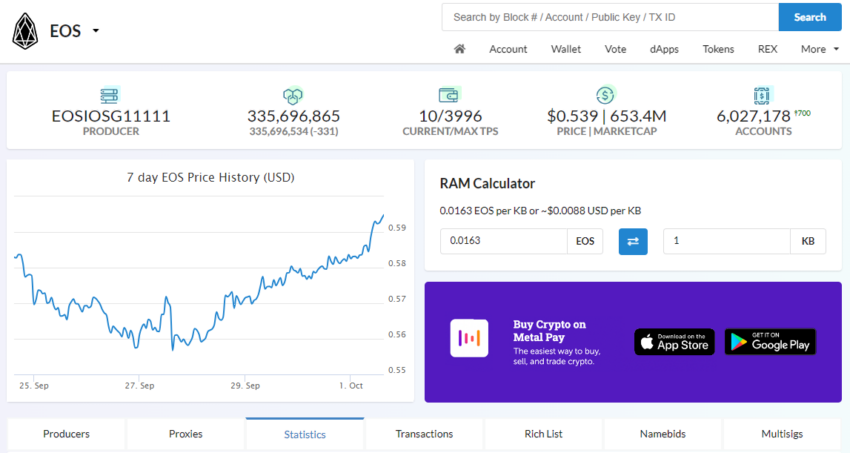This screenshot has width=850, height=453.
Task: Click the accounts icon above 6,027,178
Action: click(762, 95)
